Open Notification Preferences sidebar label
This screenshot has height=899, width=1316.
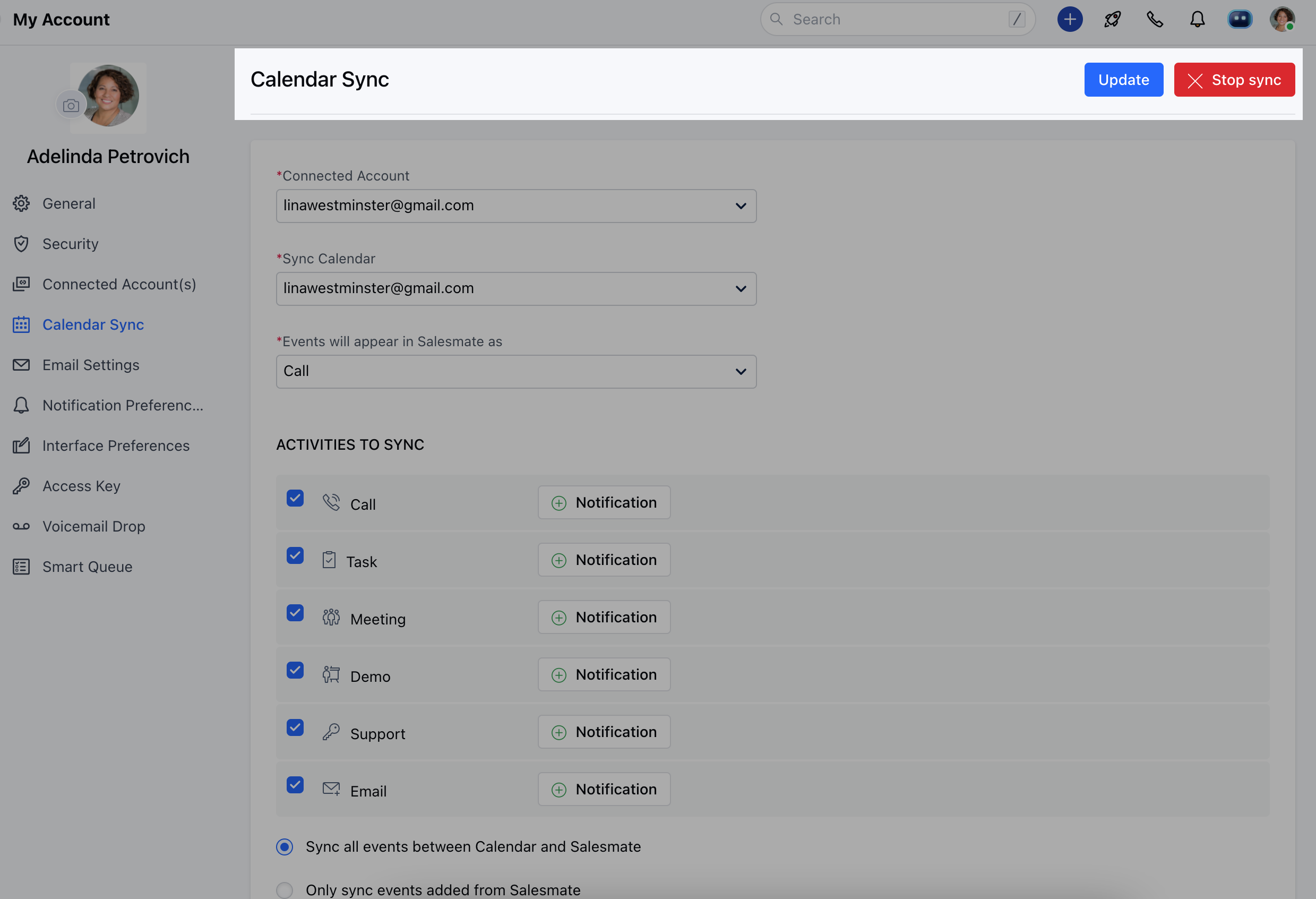(x=123, y=405)
